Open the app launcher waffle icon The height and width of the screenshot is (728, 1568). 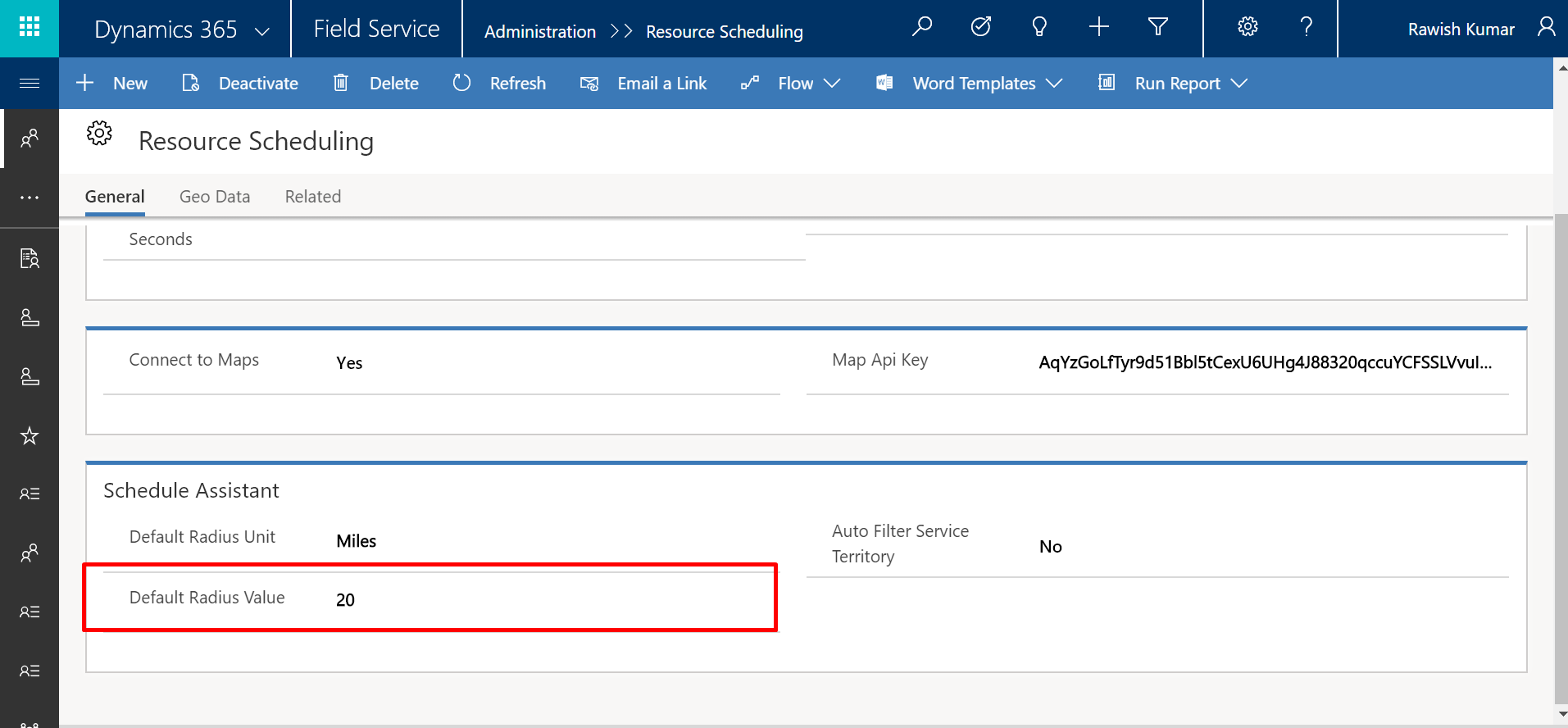[x=30, y=28]
